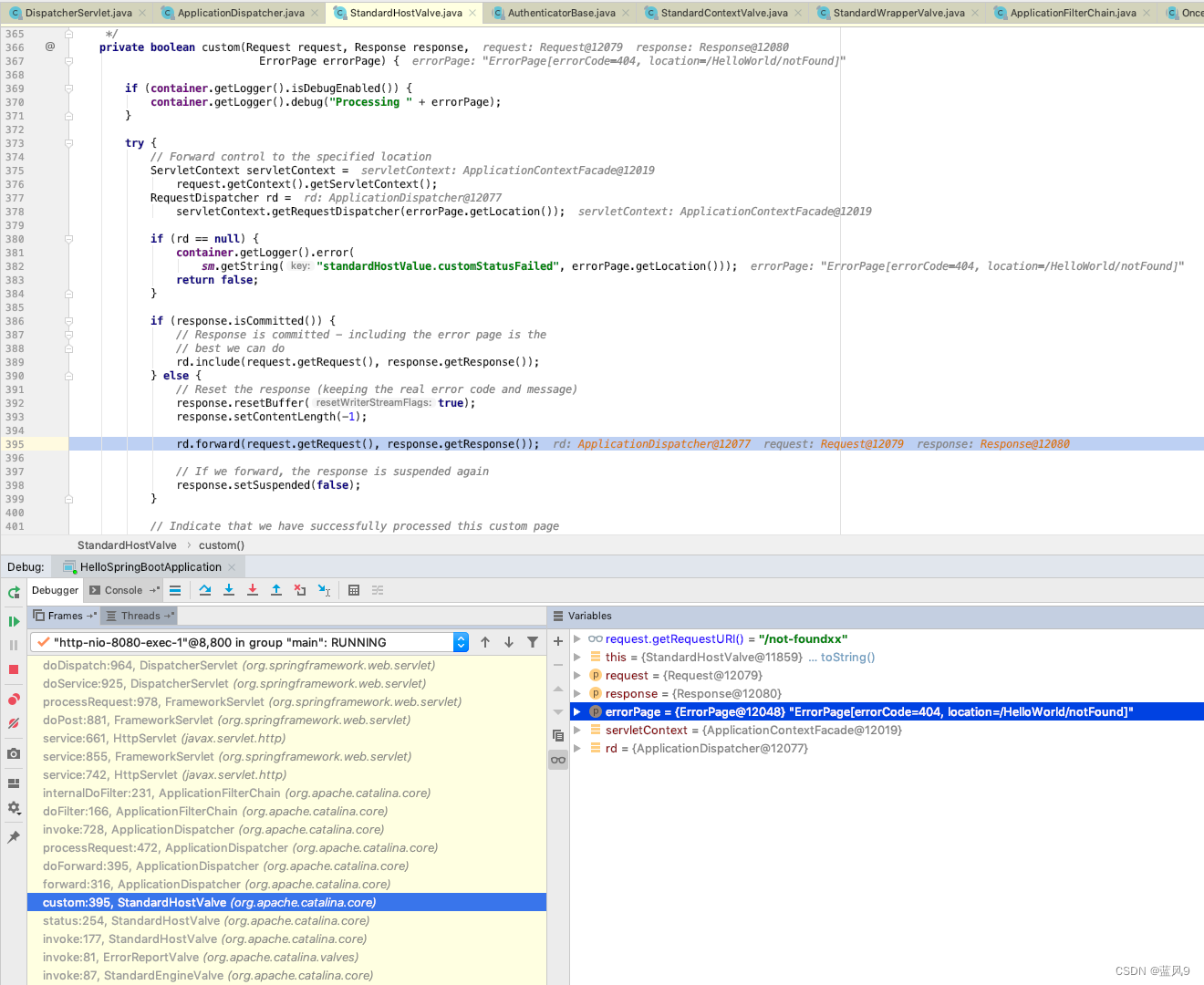
Task: Step Over to the next line
Action: pyautogui.click(x=205, y=590)
